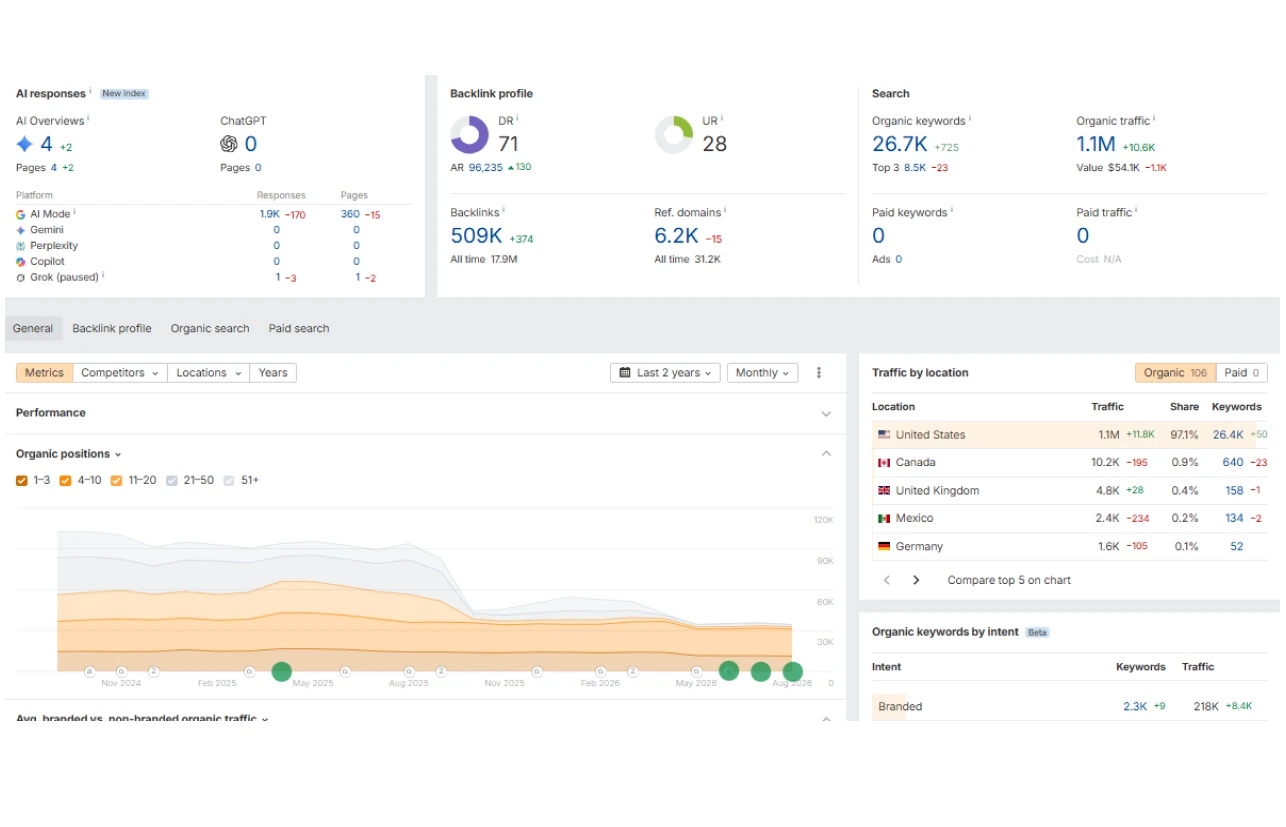Uncheck the 1–3 positions checkbox

(x=22, y=481)
